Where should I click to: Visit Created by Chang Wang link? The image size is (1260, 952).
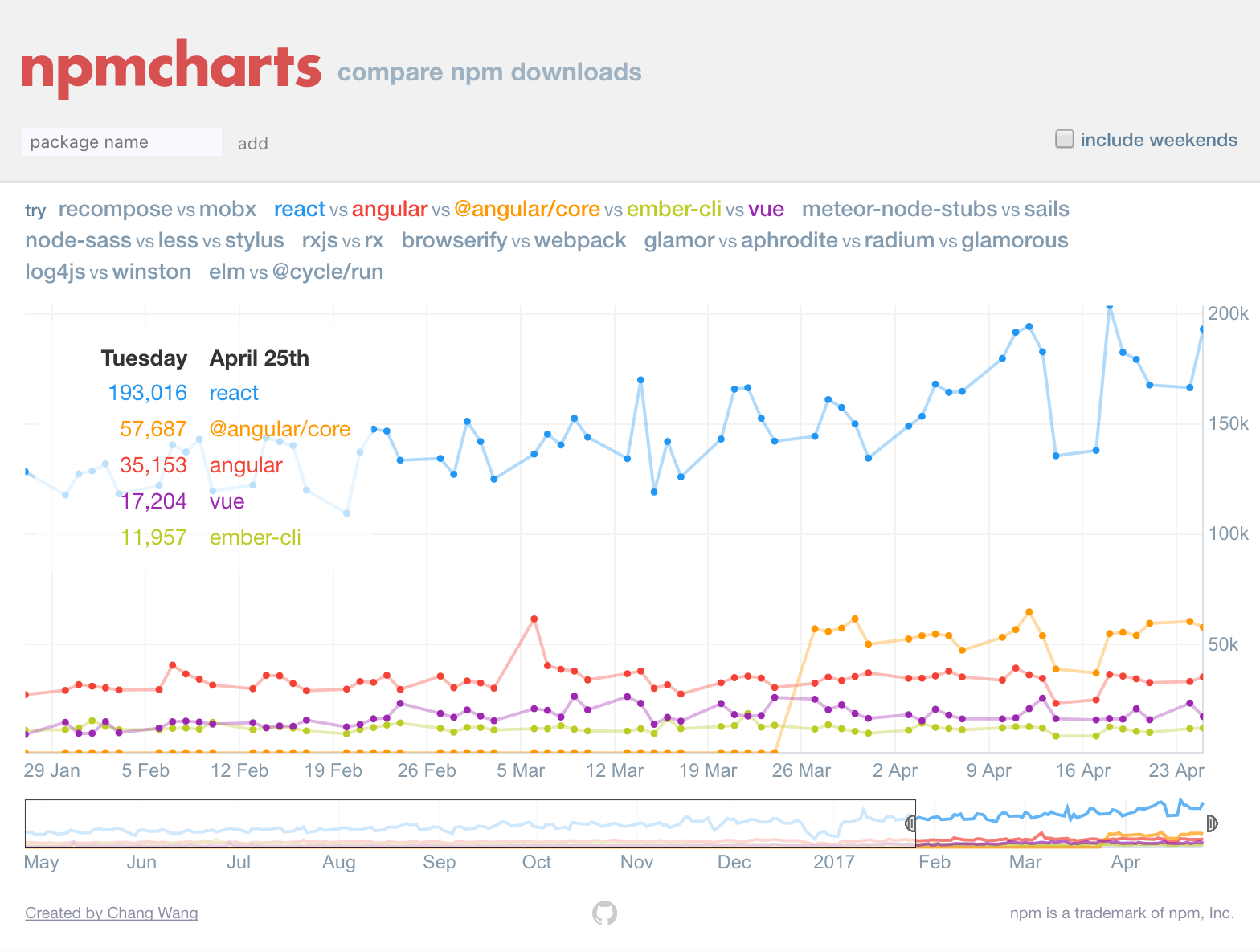coord(112,913)
